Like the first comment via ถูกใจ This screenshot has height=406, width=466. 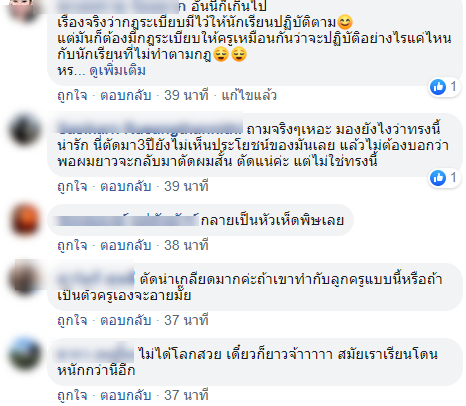(72, 96)
